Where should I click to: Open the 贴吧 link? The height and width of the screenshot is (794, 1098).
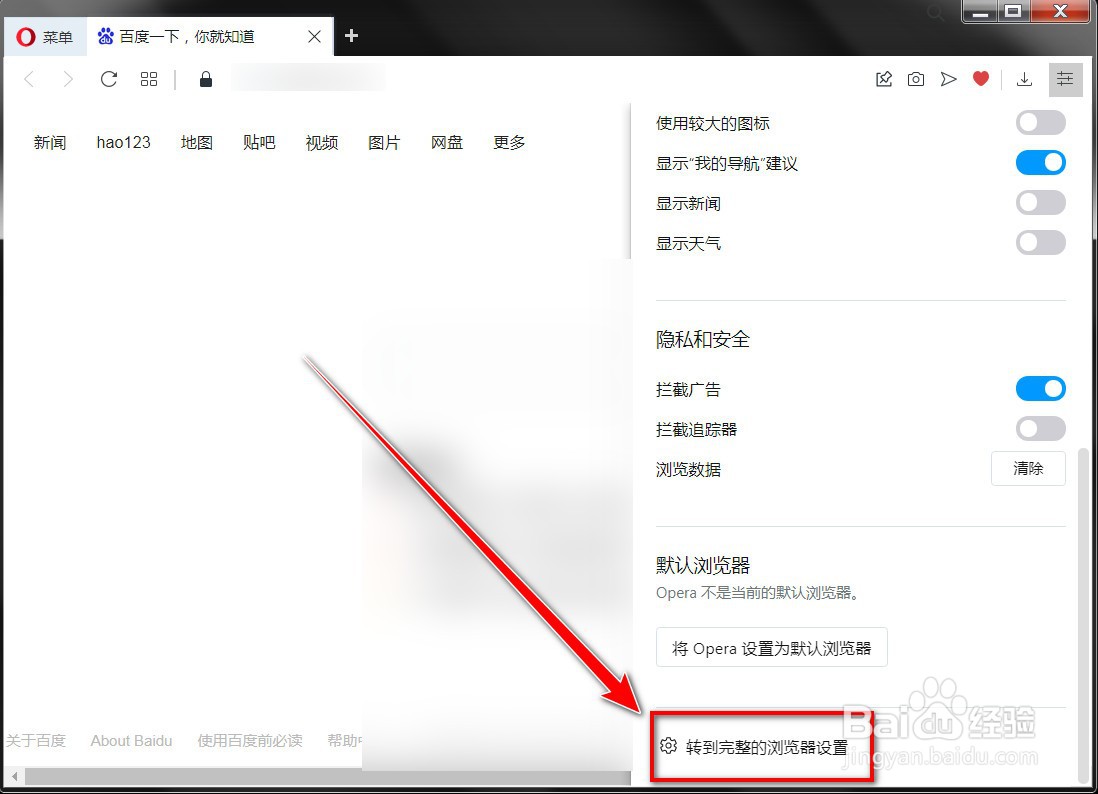[x=259, y=143]
